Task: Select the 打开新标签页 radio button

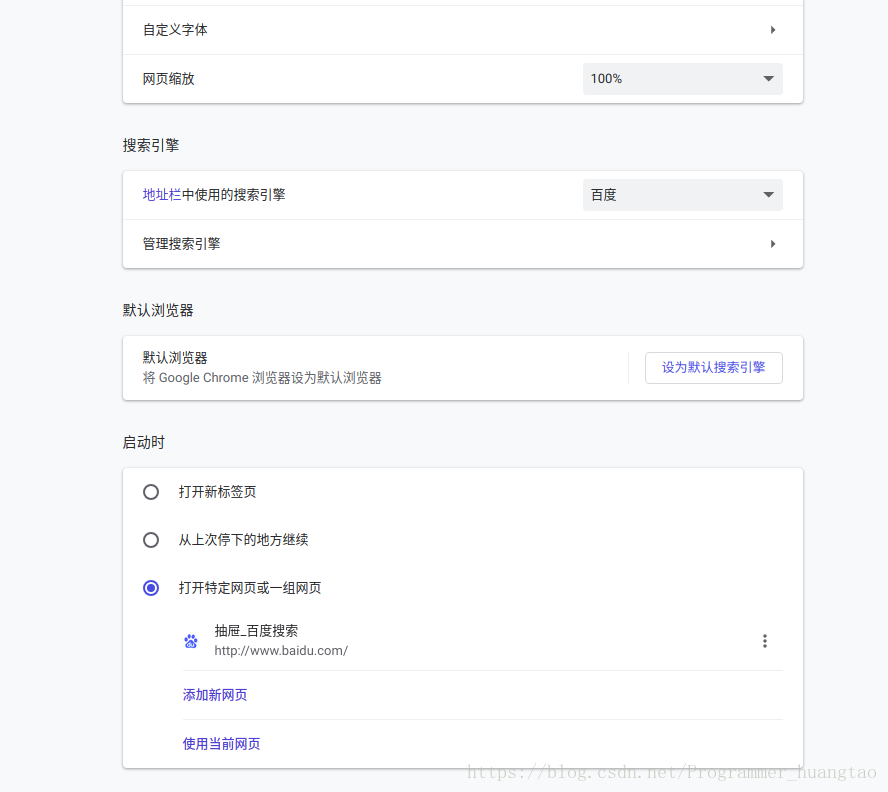Action: [x=151, y=492]
